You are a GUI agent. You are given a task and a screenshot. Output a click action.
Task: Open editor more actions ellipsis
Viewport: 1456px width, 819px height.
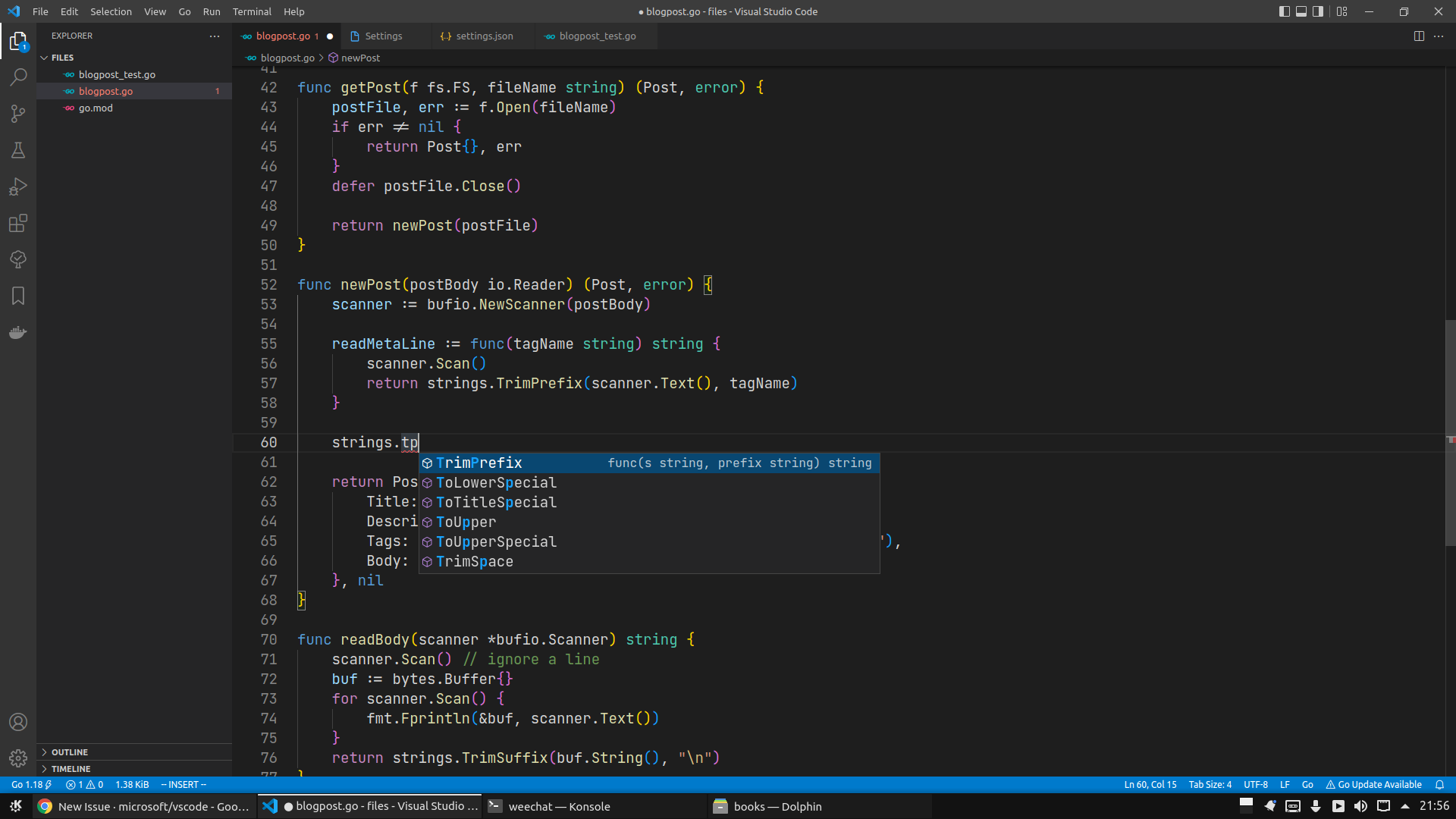click(1439, 36)
